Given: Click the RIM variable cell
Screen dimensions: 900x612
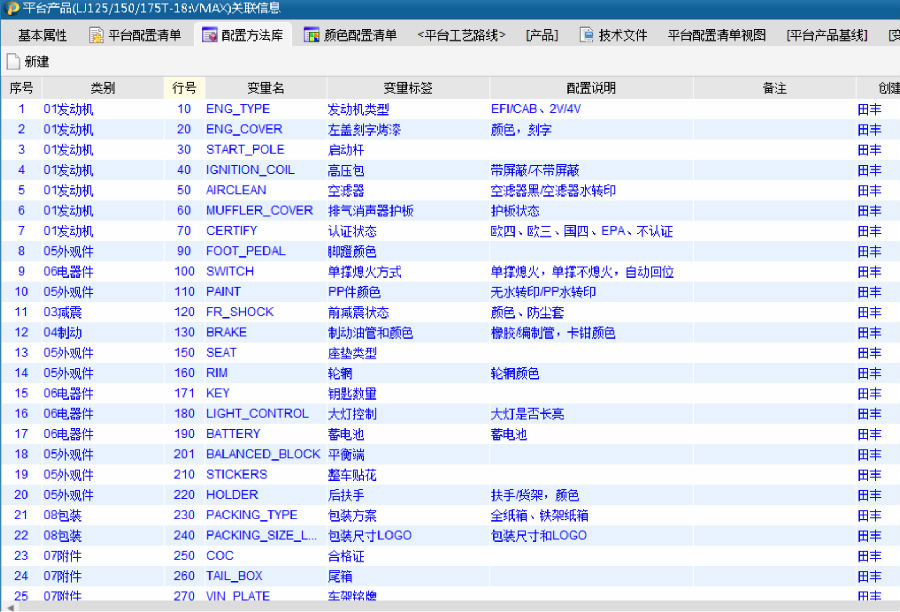Looking at the screenshot, I should [266, 373].
